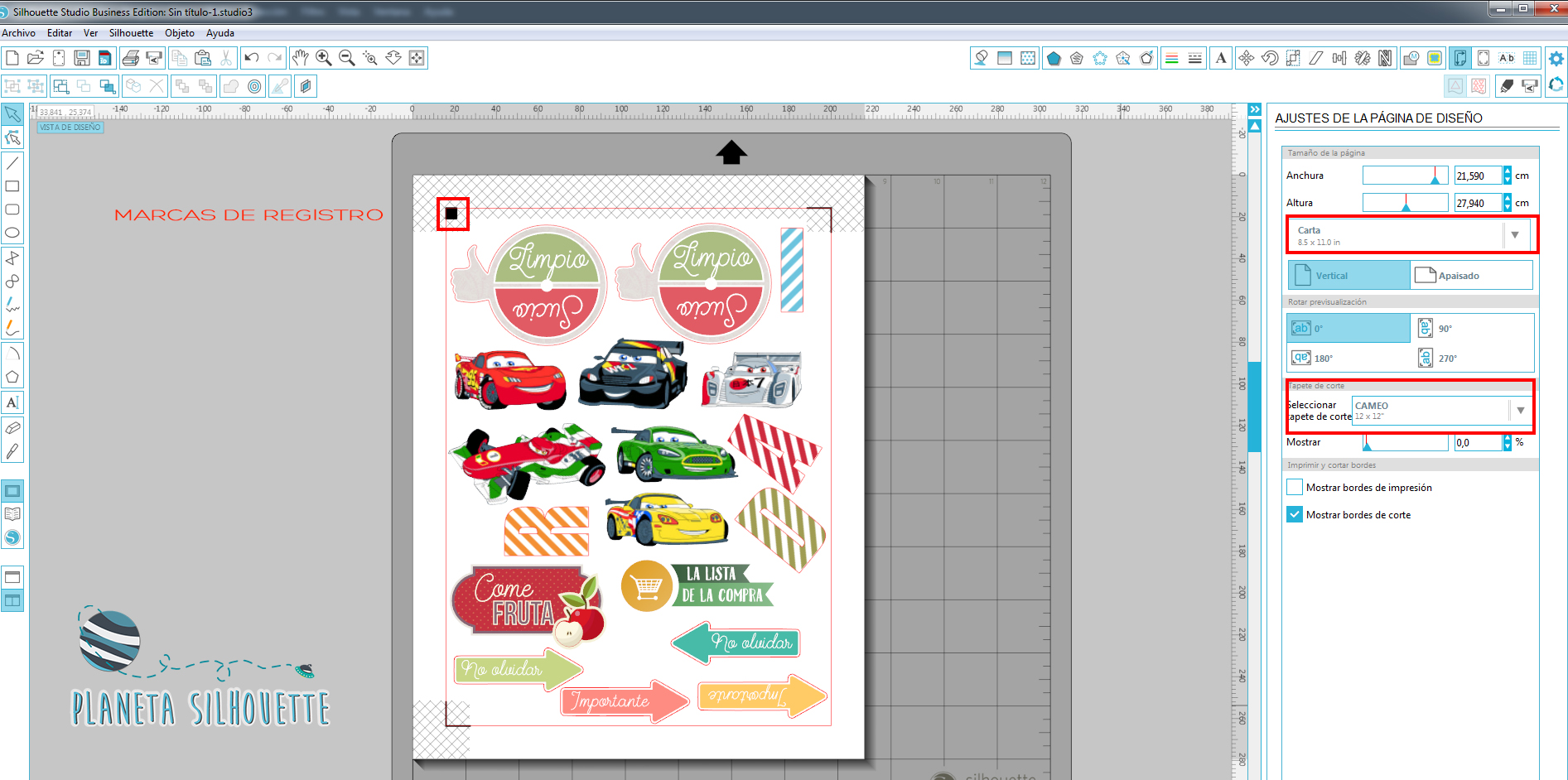This screenshot has height=780, width=1568.
Task: Toggle the Design Page Settings panel button
Action: tap(1460, 58)
